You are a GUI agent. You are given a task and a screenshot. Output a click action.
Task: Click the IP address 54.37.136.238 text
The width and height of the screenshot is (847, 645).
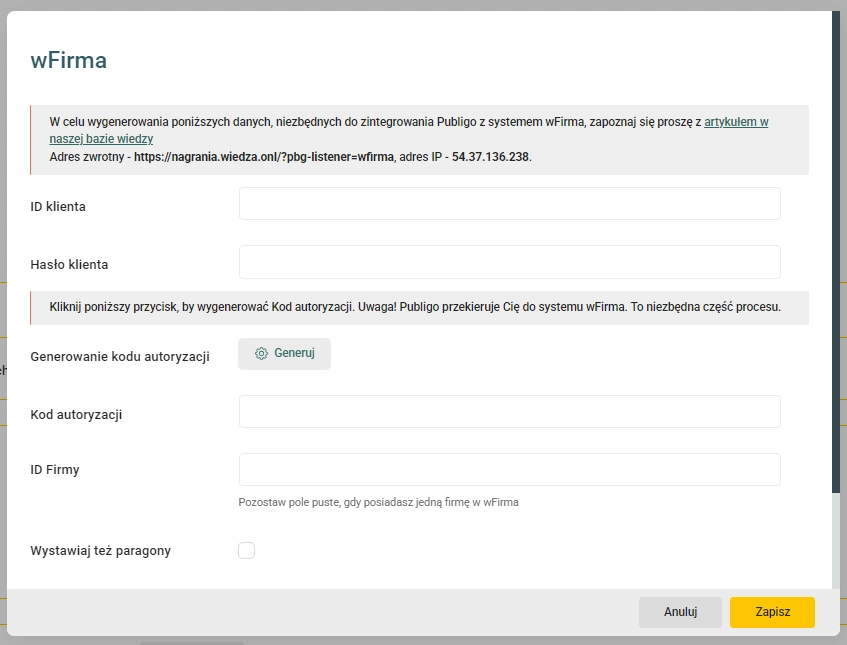[490, 157]
